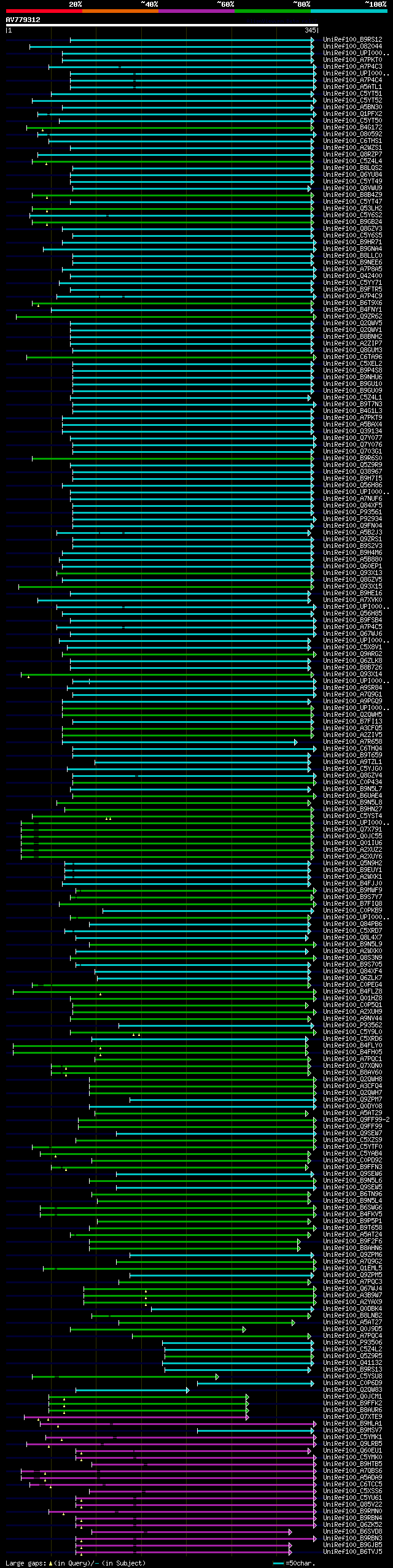Image resolution: width=393 pixels, height=1568 pixels.
Task: Open hit UniRef100_C6THS1
Action: (352, 141)
